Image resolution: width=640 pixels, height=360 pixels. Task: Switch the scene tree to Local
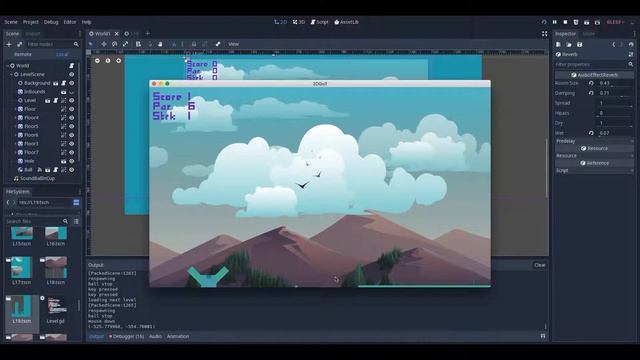pos(62,54)
